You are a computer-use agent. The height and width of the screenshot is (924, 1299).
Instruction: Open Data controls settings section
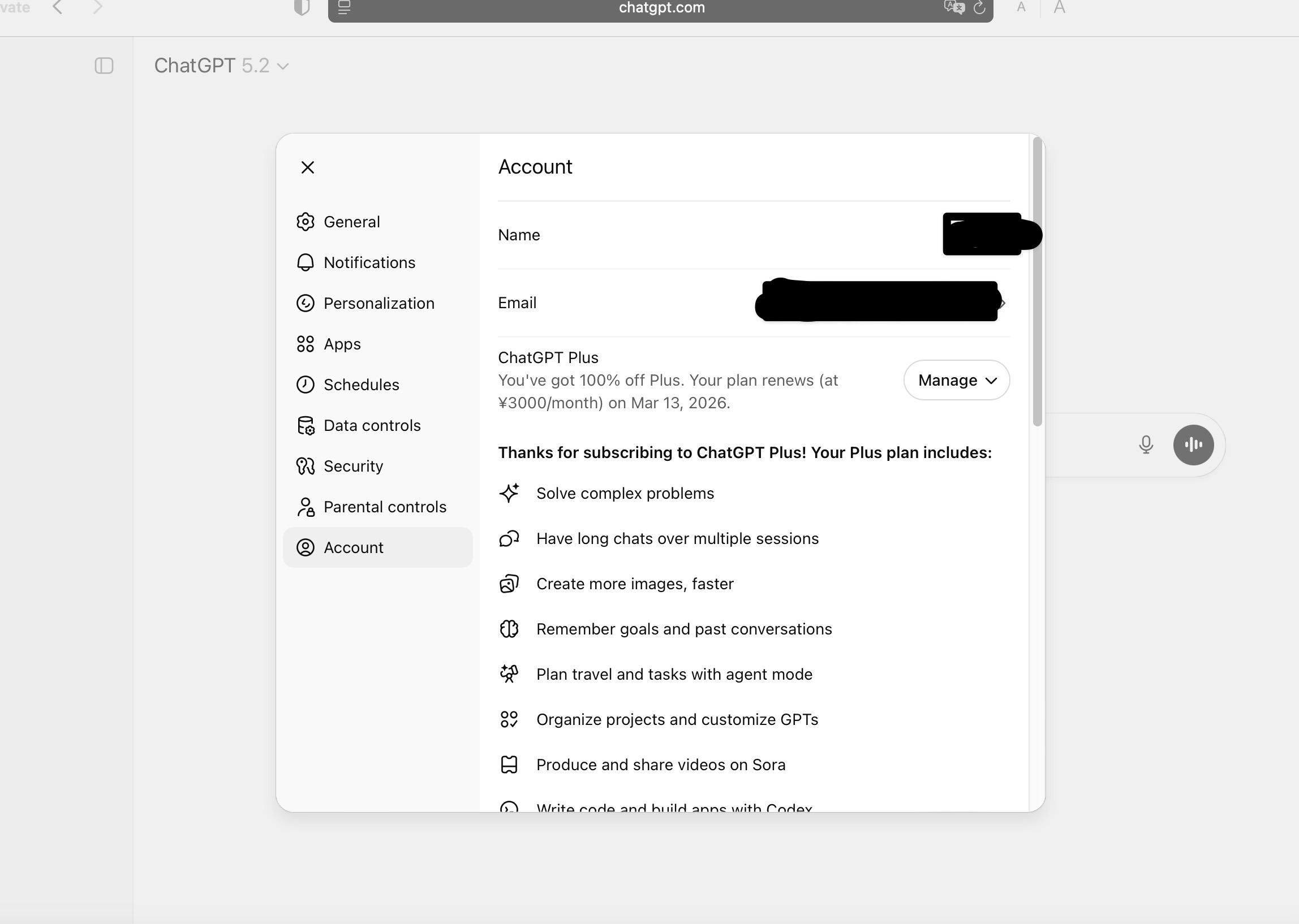point(371,426)
